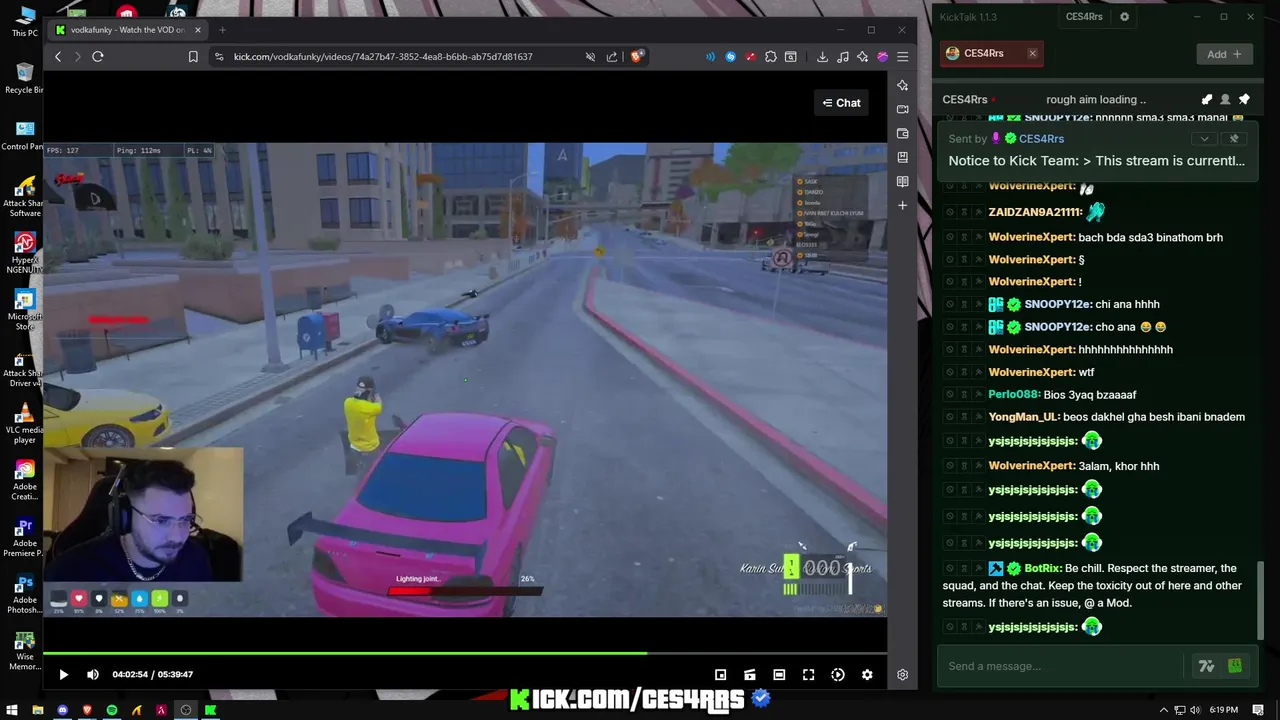Open sidebar reading list icon
Viewport: 1280px width, 720px height.
902,181
